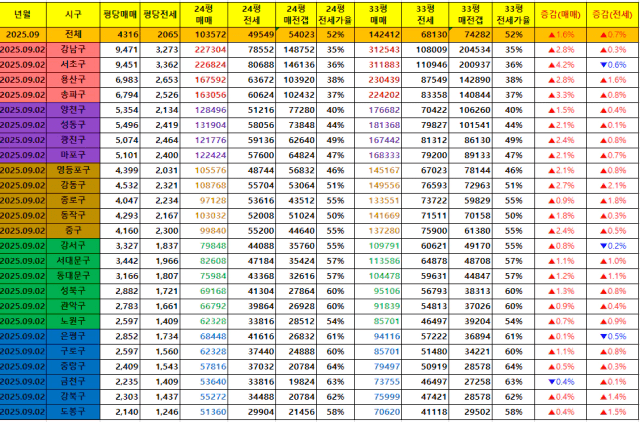
Task: Click the ▼0.5% change cell for 은평구
Action: 613,337
